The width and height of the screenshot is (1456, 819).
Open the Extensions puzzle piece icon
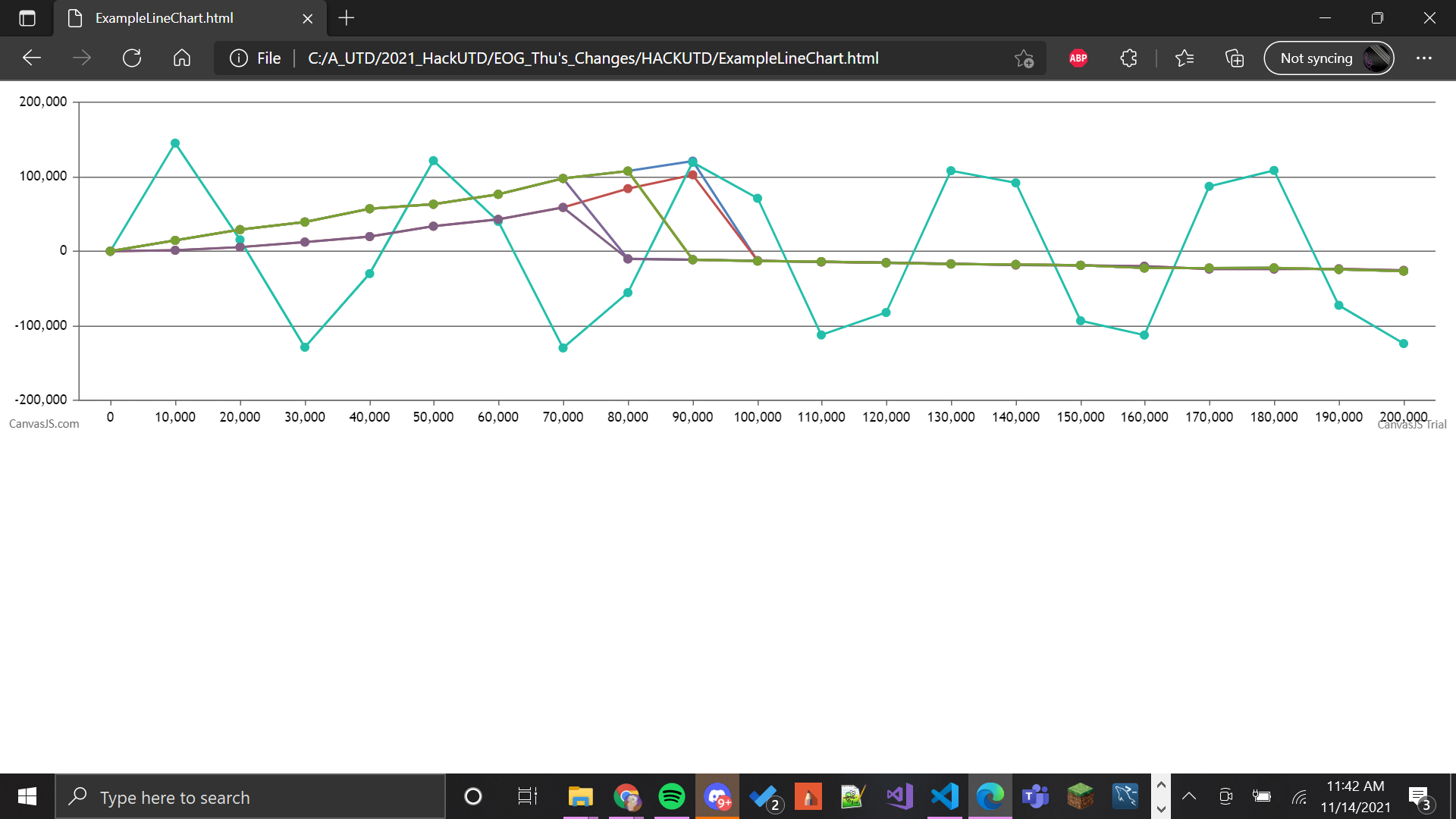tap(1128, 58)
